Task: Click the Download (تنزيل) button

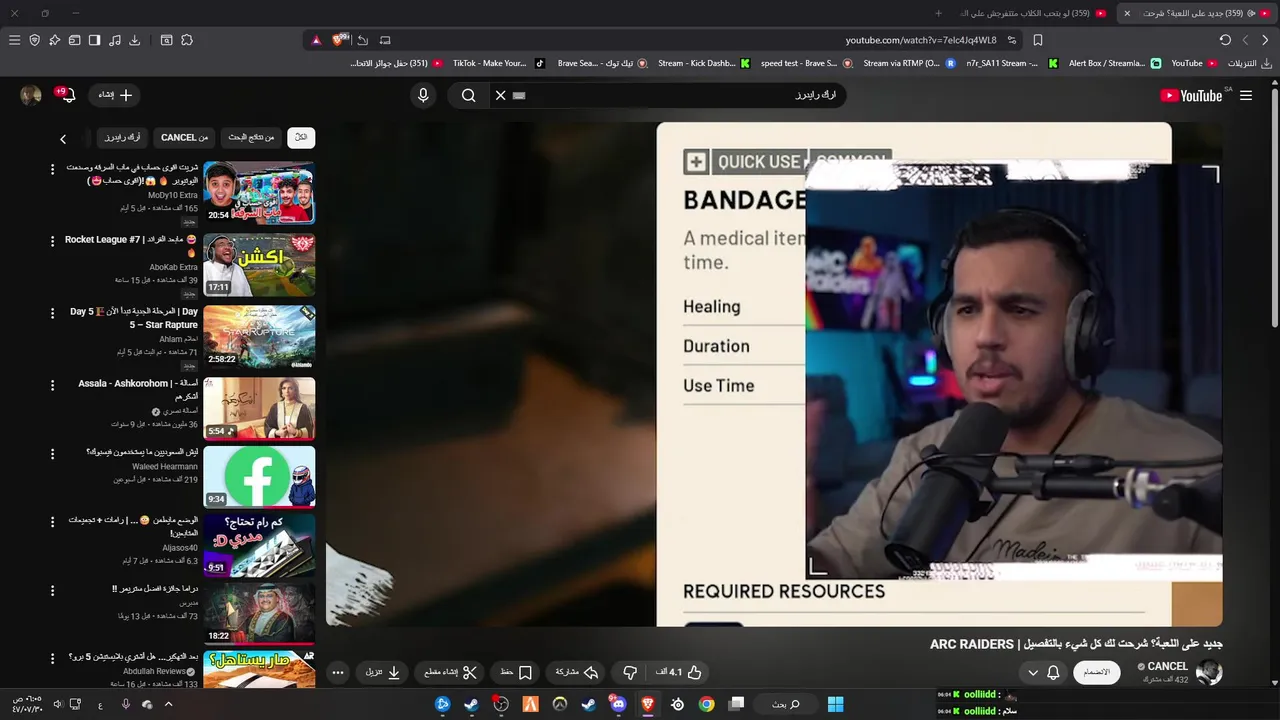Action: [x=382, y=672]
